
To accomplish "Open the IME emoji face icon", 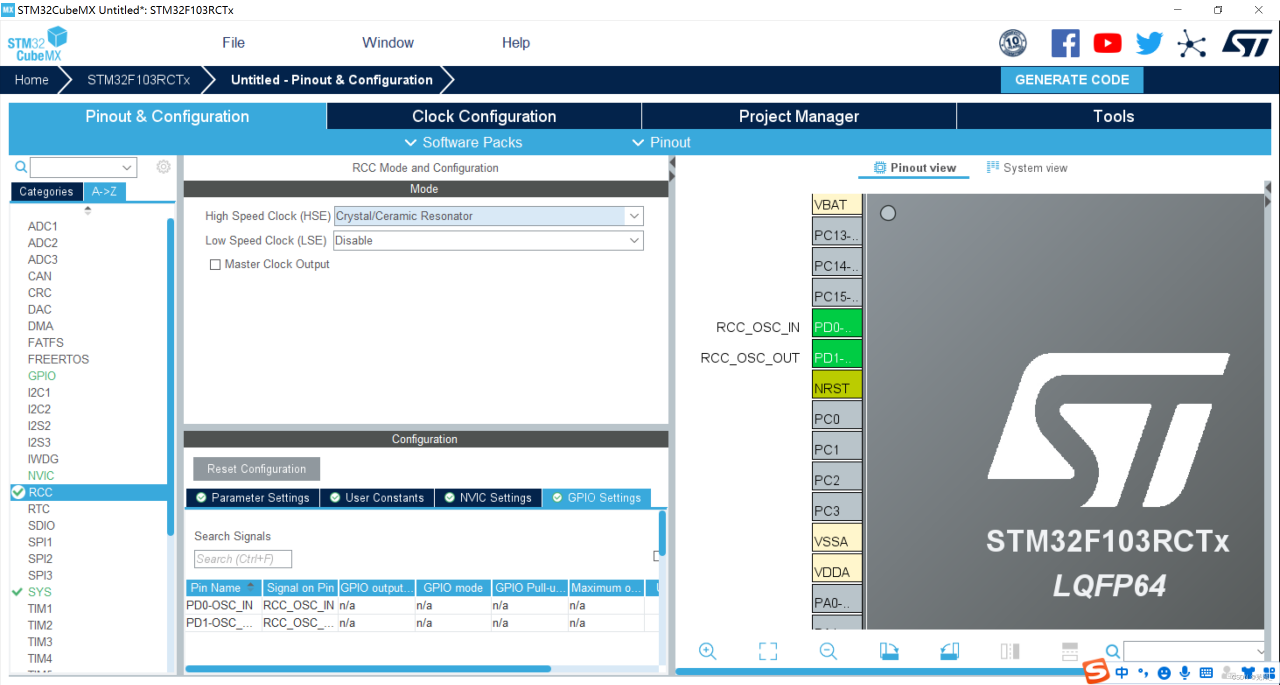I will [x=1164, y=672].
